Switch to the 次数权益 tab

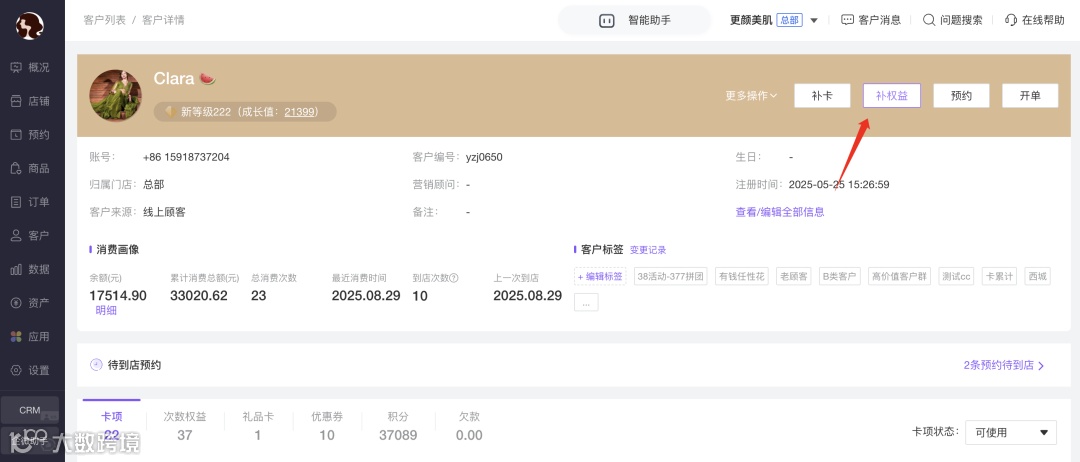(x=185, y=426)
